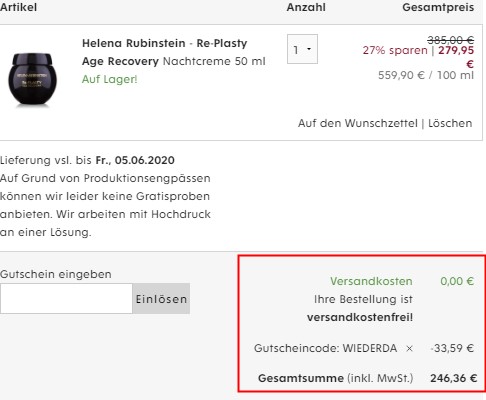
Task: Open Helena Rubinstein Re-Plasty product title
Action: point(174,52)
